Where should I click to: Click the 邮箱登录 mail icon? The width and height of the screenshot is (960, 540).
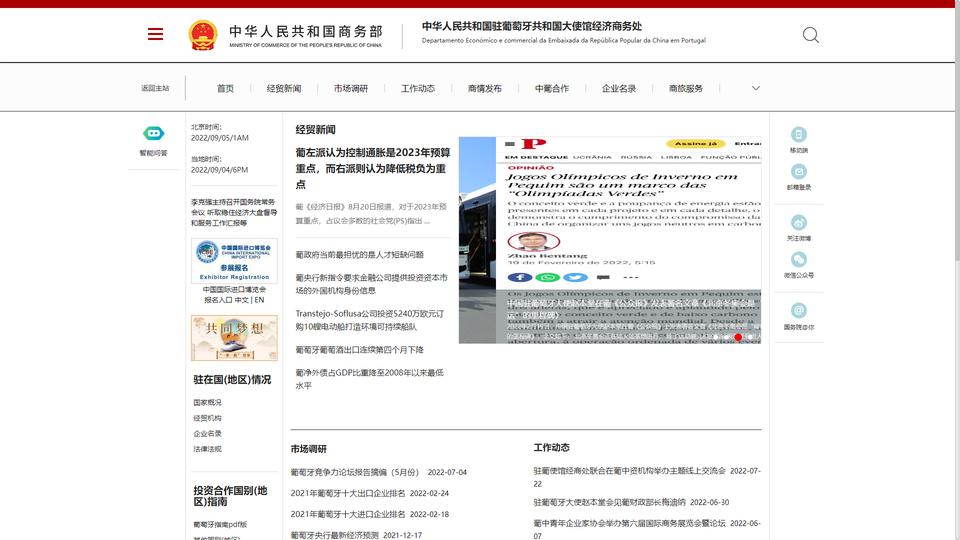tap(798, 171)
